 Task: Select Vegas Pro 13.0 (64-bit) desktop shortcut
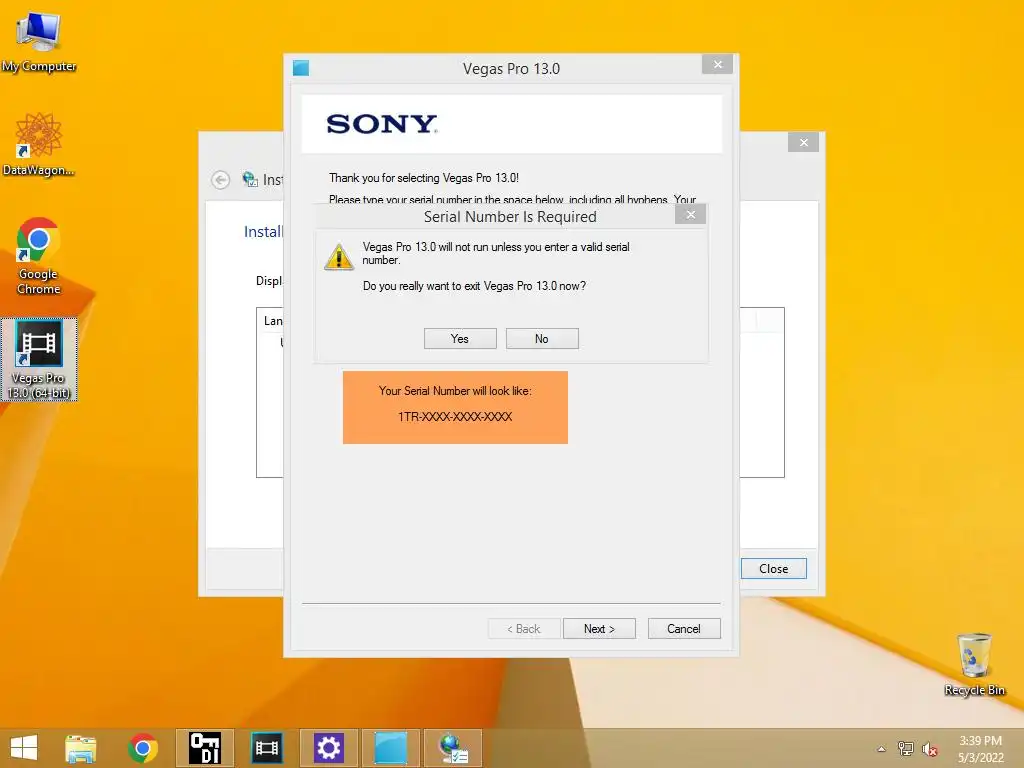tap(39, 359)
